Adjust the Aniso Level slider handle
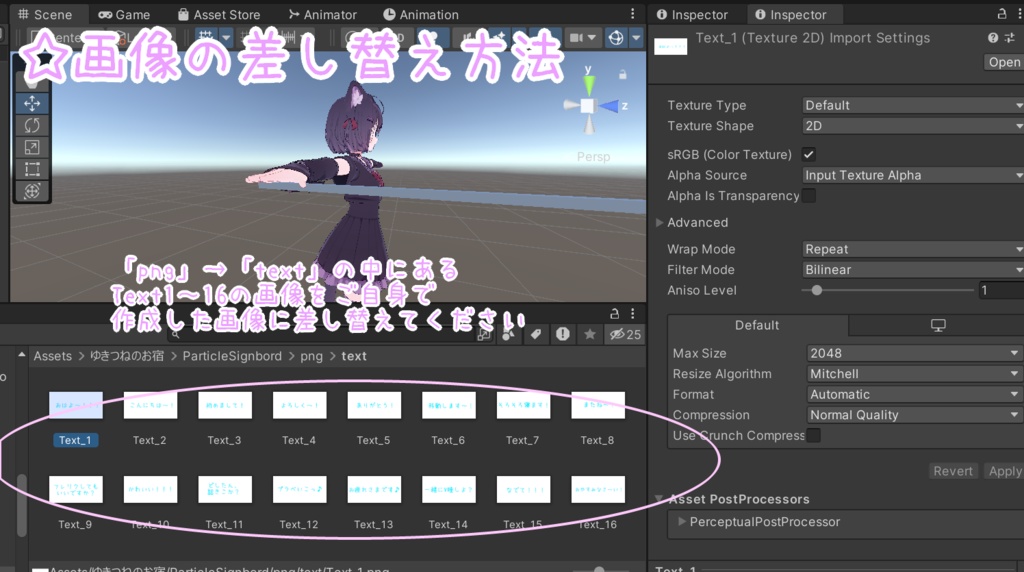This screenshot has width=1024, height=572. (x=816, y=291)
